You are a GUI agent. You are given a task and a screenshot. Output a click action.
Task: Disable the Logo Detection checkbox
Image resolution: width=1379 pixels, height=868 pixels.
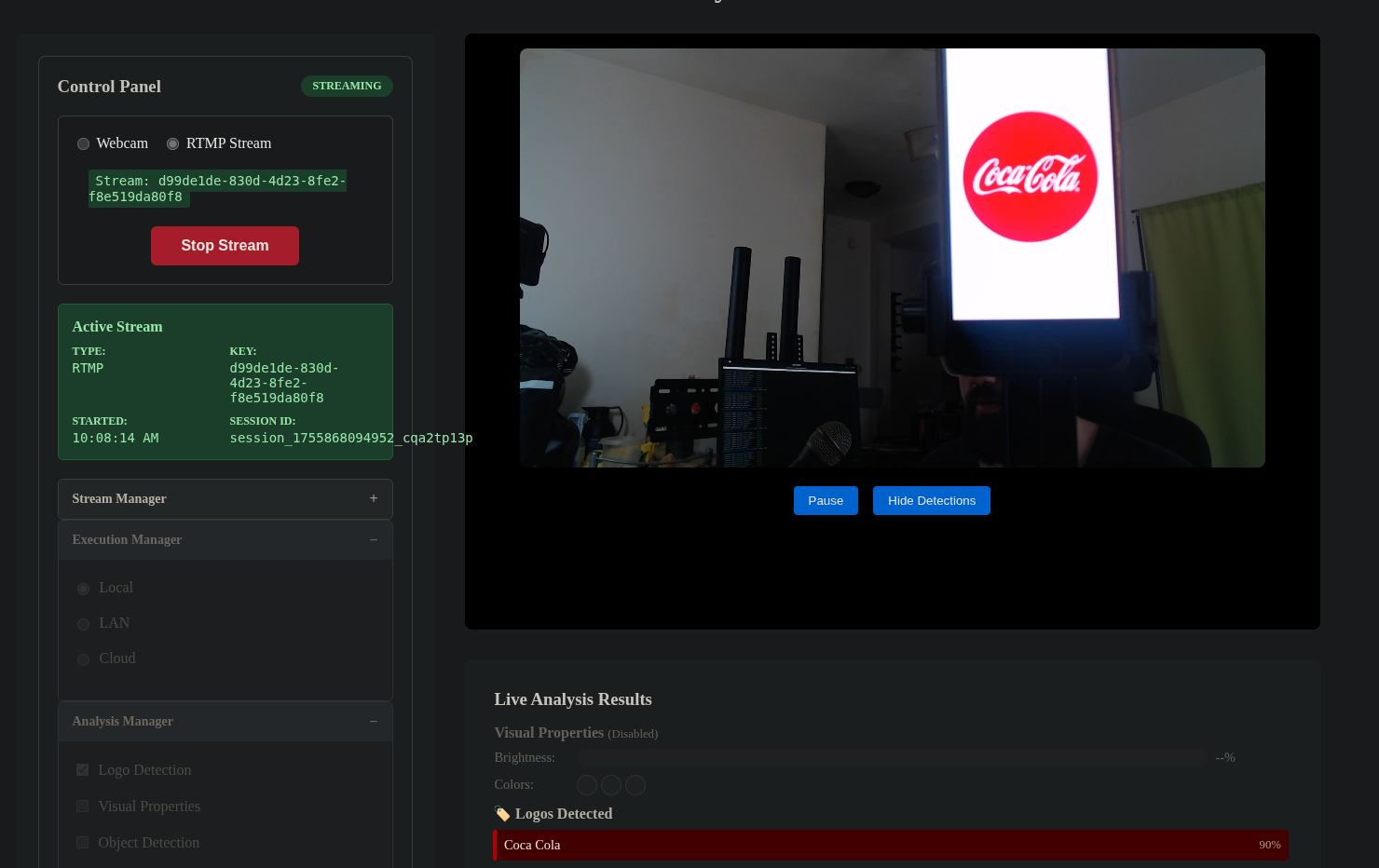click(82, 769)
